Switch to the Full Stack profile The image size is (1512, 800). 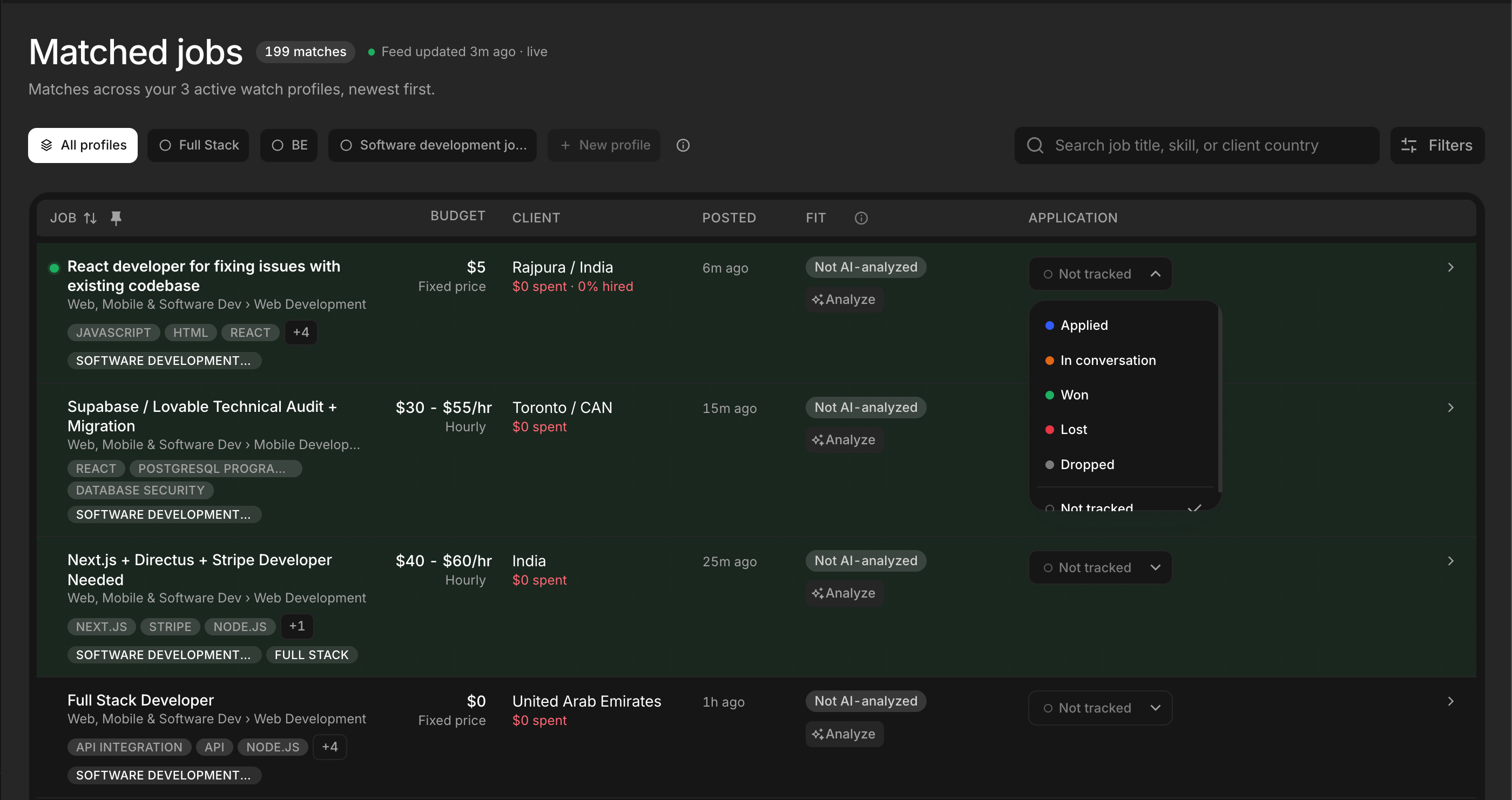coord(198,145)
